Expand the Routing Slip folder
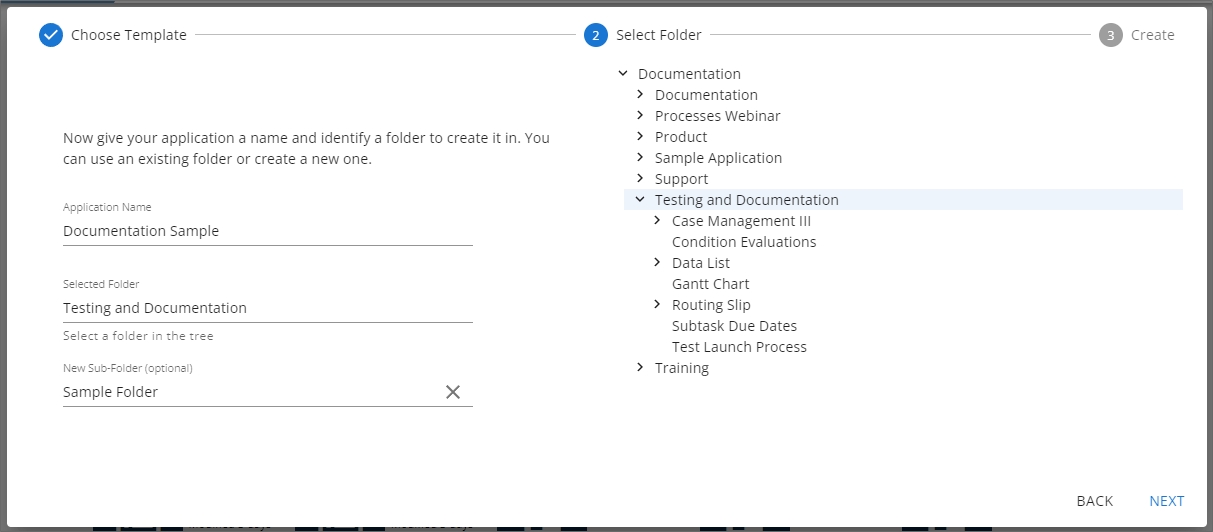1213x532 pixels. [x=657, y=304]
